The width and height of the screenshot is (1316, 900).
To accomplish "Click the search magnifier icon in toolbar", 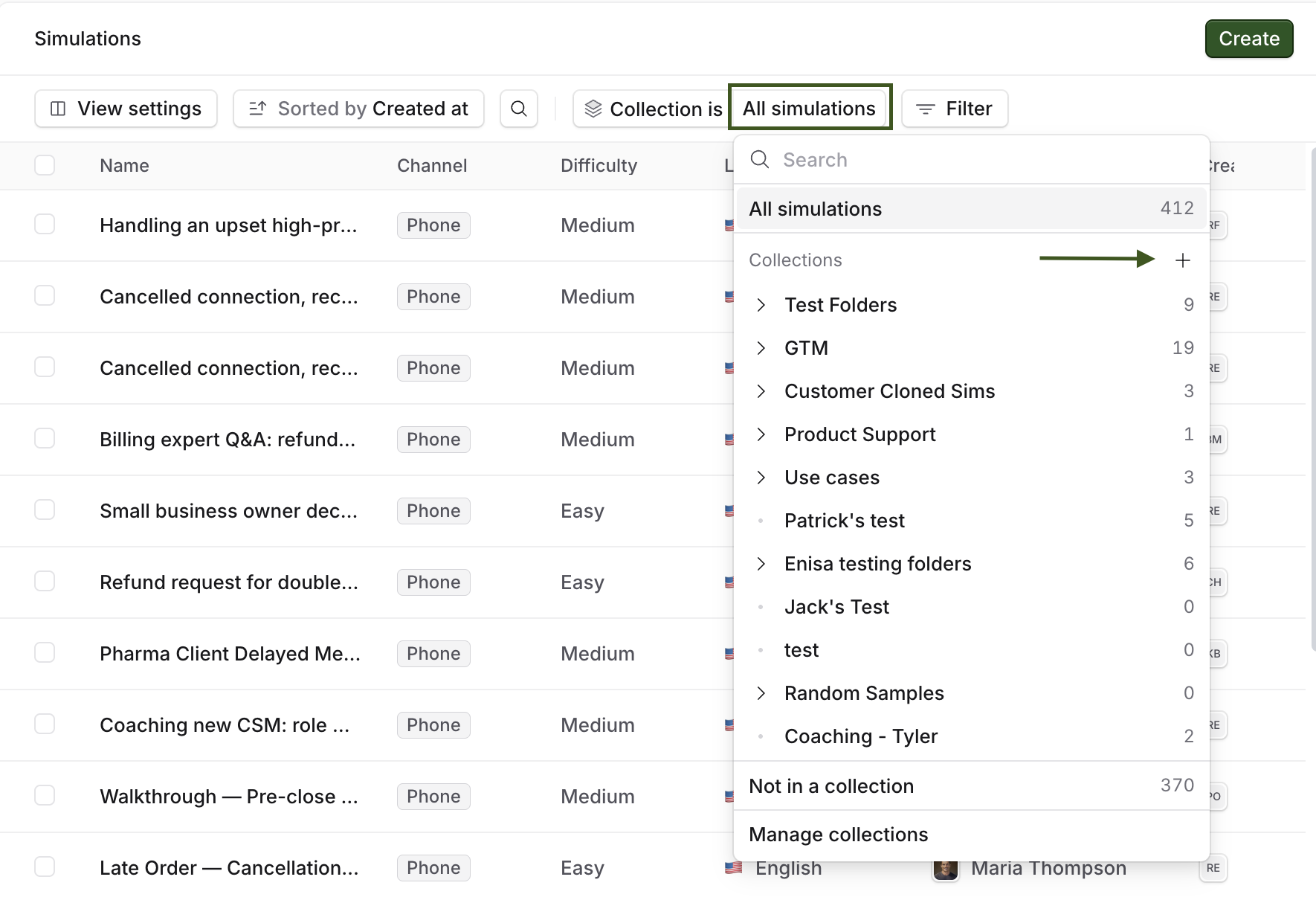I will click(519, 109).
